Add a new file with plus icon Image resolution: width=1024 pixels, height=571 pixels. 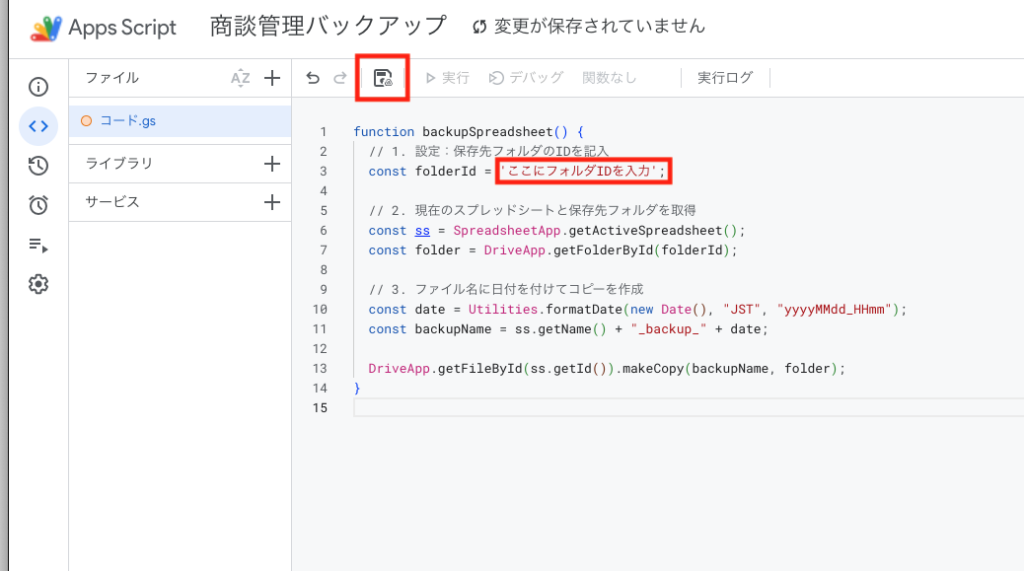tap(271, 78)
